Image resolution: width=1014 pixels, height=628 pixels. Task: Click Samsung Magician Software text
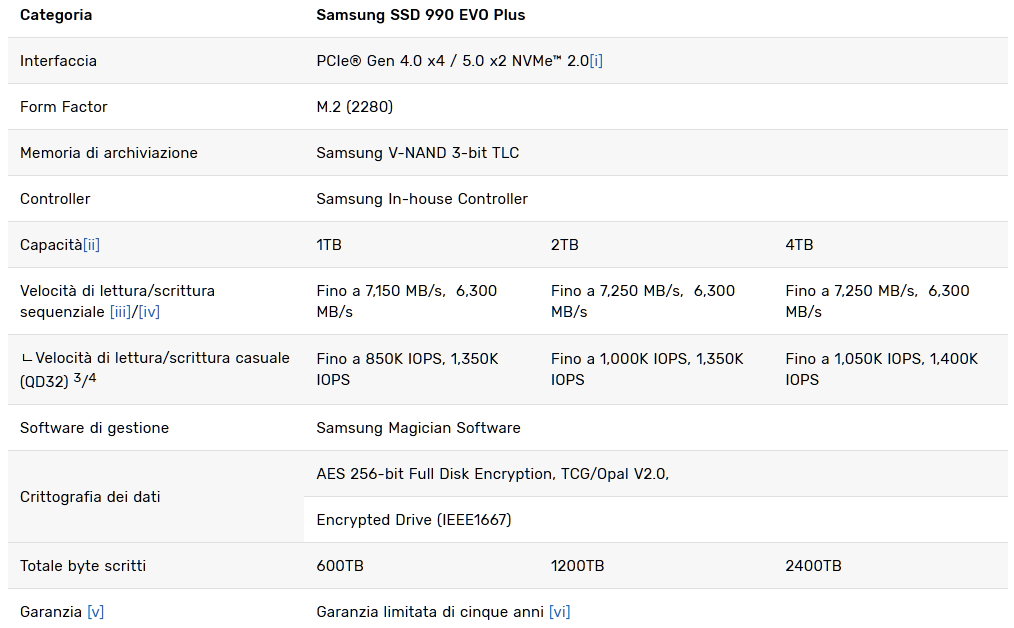coord(418,428)
